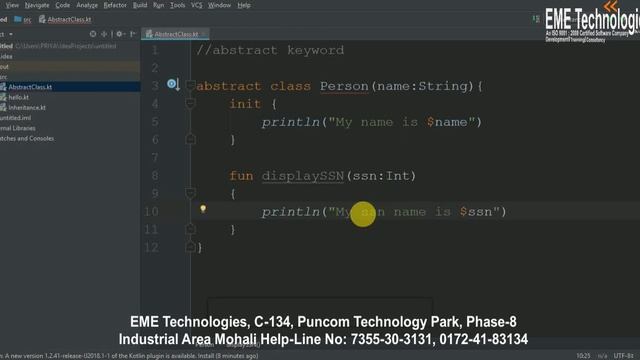The width and height of the screenshot is (640, 360).
Task: Open the VCS menu
Action: click(196, 5)
